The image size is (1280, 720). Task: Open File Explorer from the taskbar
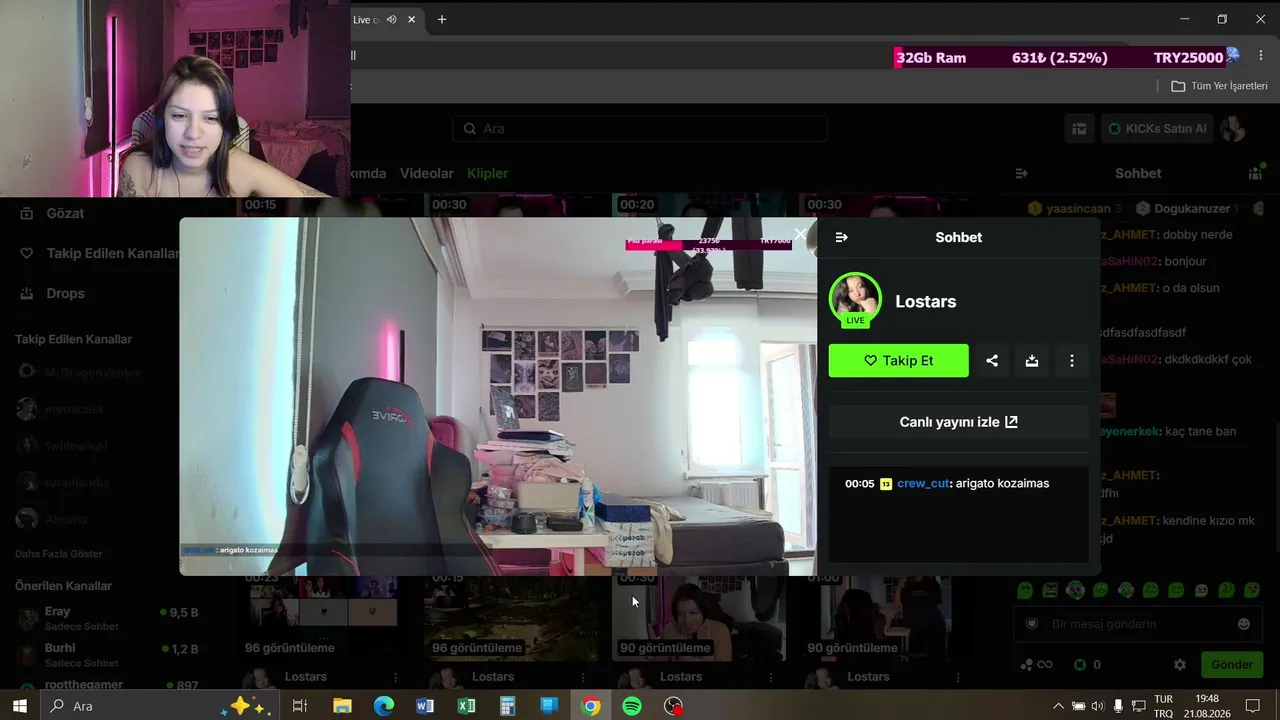342,706
